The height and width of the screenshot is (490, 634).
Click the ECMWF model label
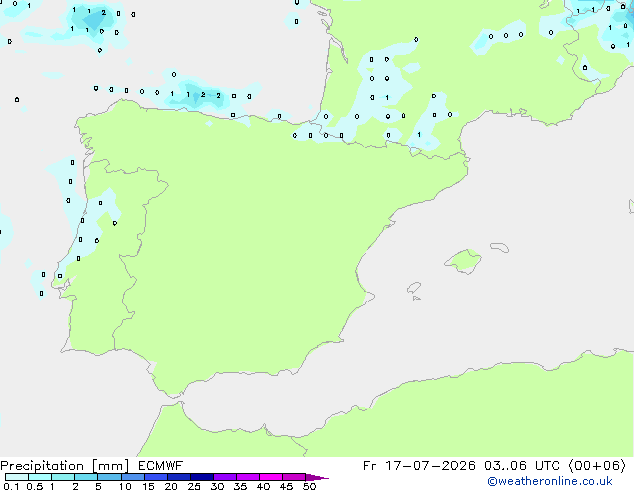pyautogui.click(x=161, y=466)
